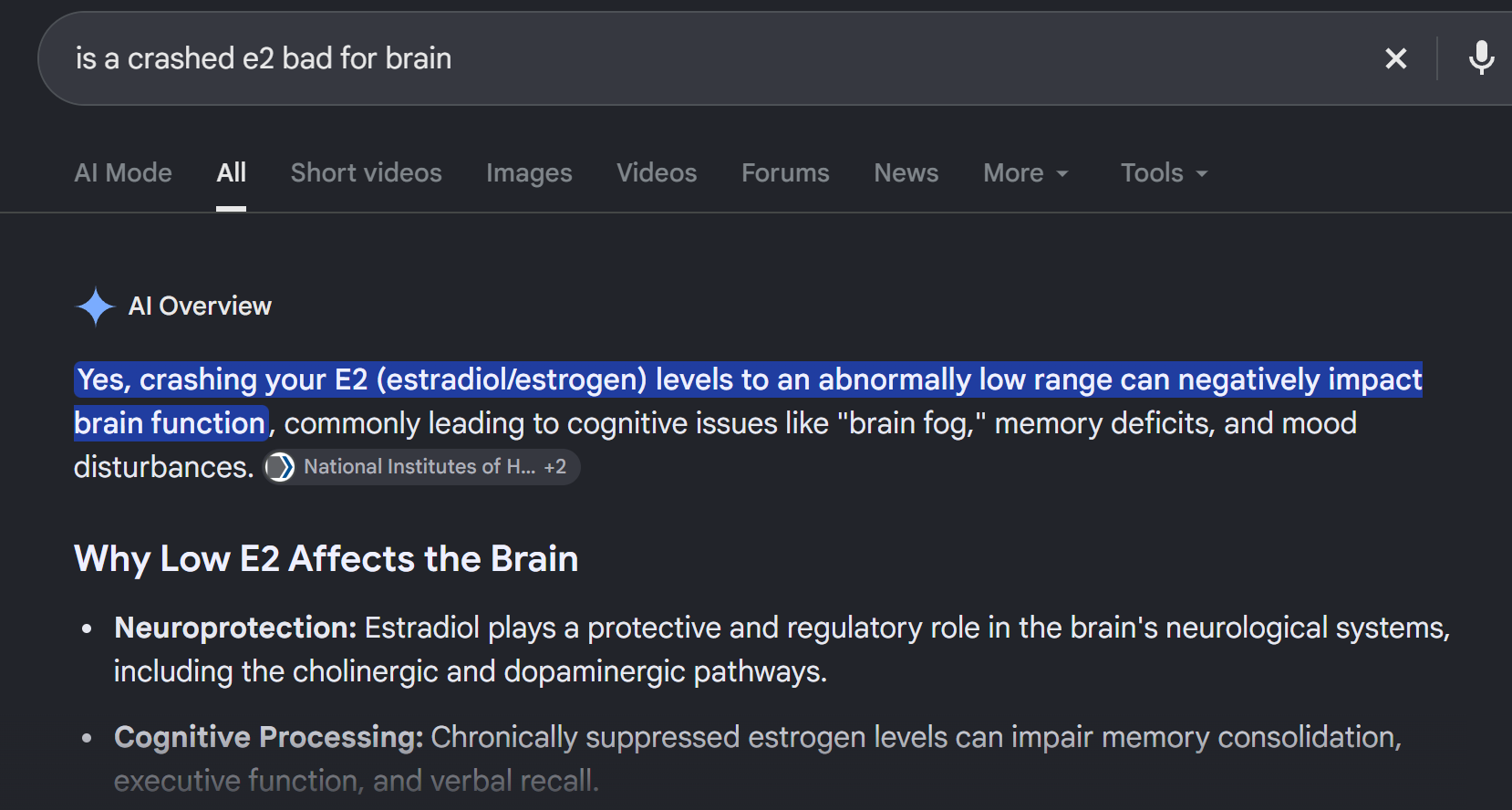Click the AI Overview heading label

point(200,306)
